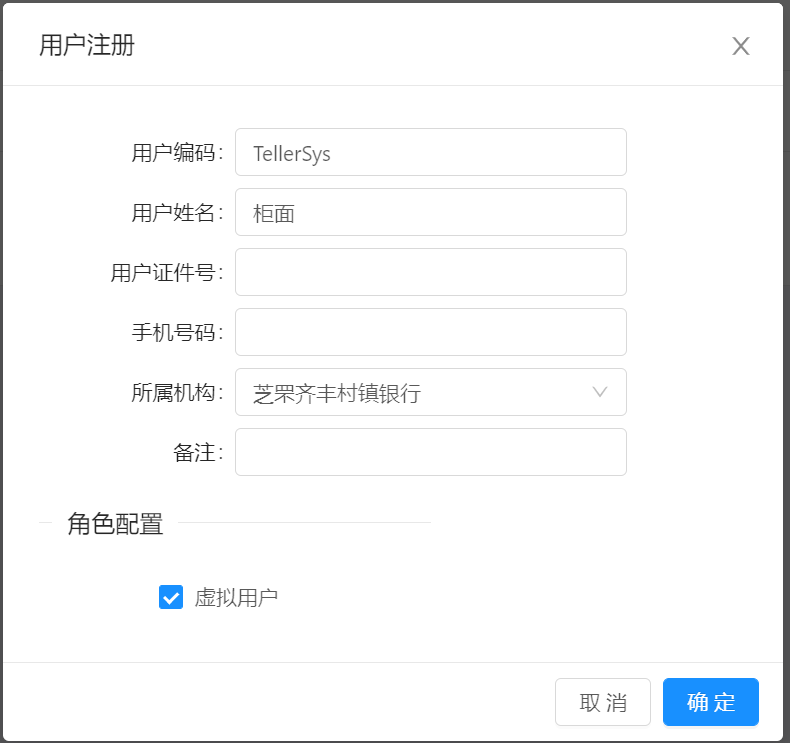Click the 备注 label

pyautogui.click(x=198, y=452)
